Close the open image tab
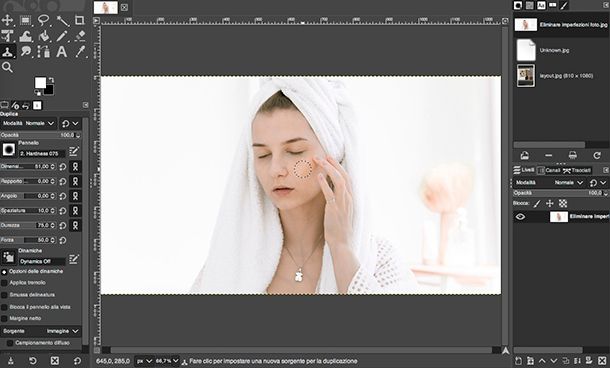 tap(124, 7)
